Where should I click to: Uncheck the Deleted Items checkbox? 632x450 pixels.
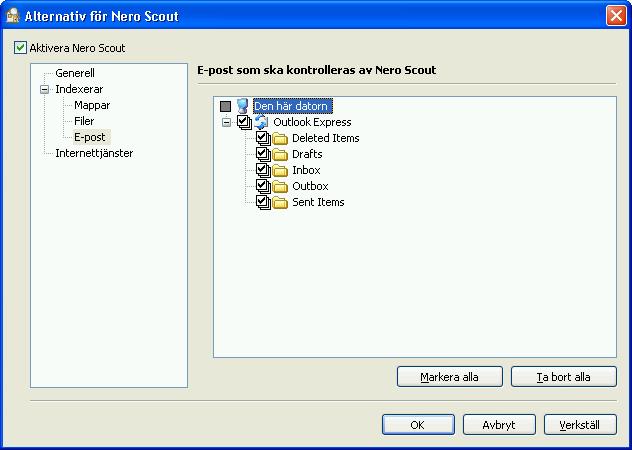click(262, 138)
